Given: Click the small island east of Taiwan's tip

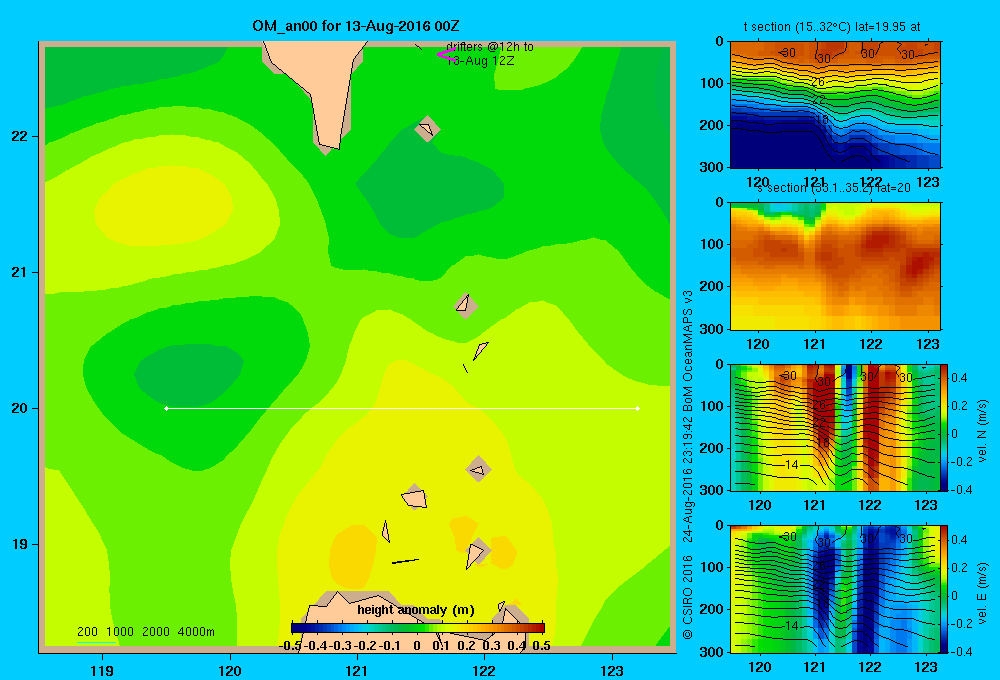Looking at the screenshot, I should pos(427,128).
